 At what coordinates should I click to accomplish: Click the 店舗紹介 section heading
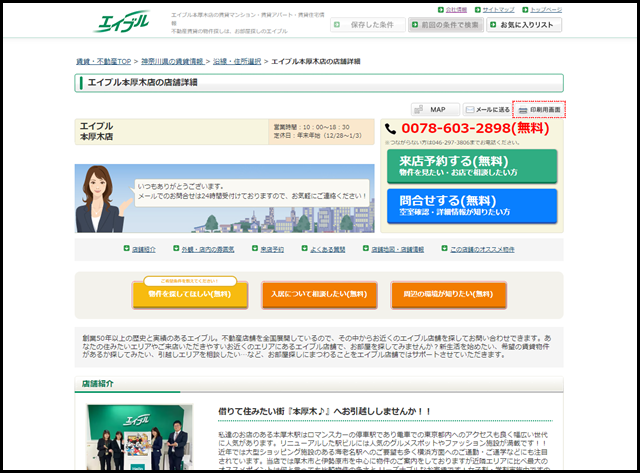tap(98, 384)
